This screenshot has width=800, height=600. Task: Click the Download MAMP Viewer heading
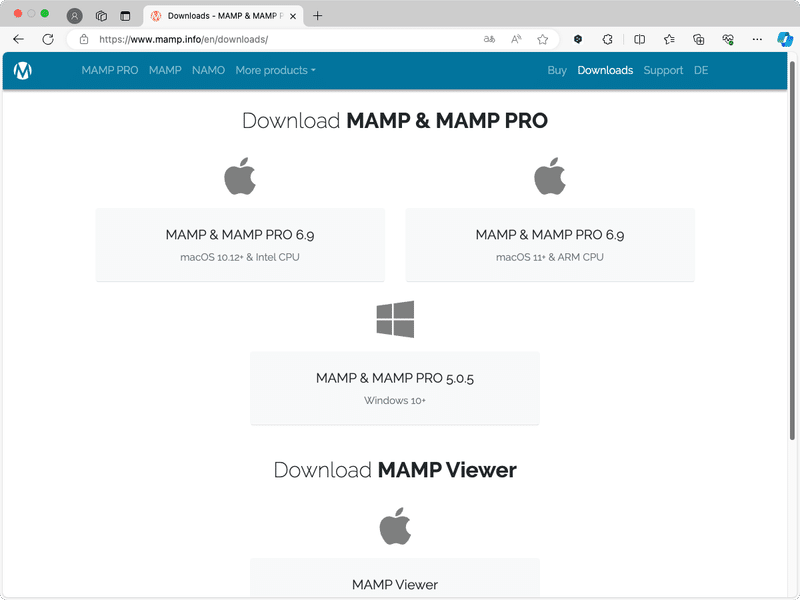point(395,470)
